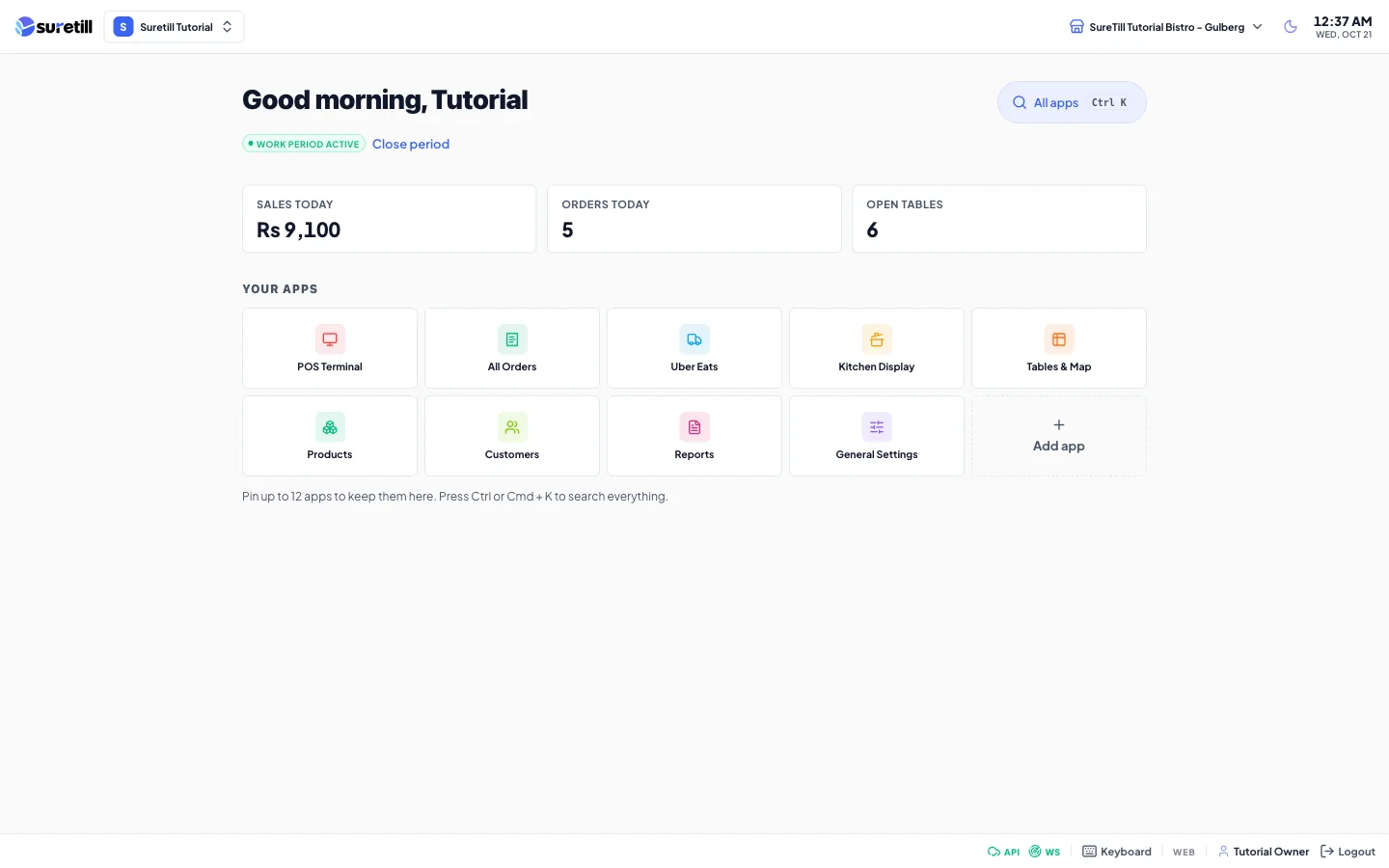Open the Reports app icon
The image size is (1389, 868).
(694, 427)
